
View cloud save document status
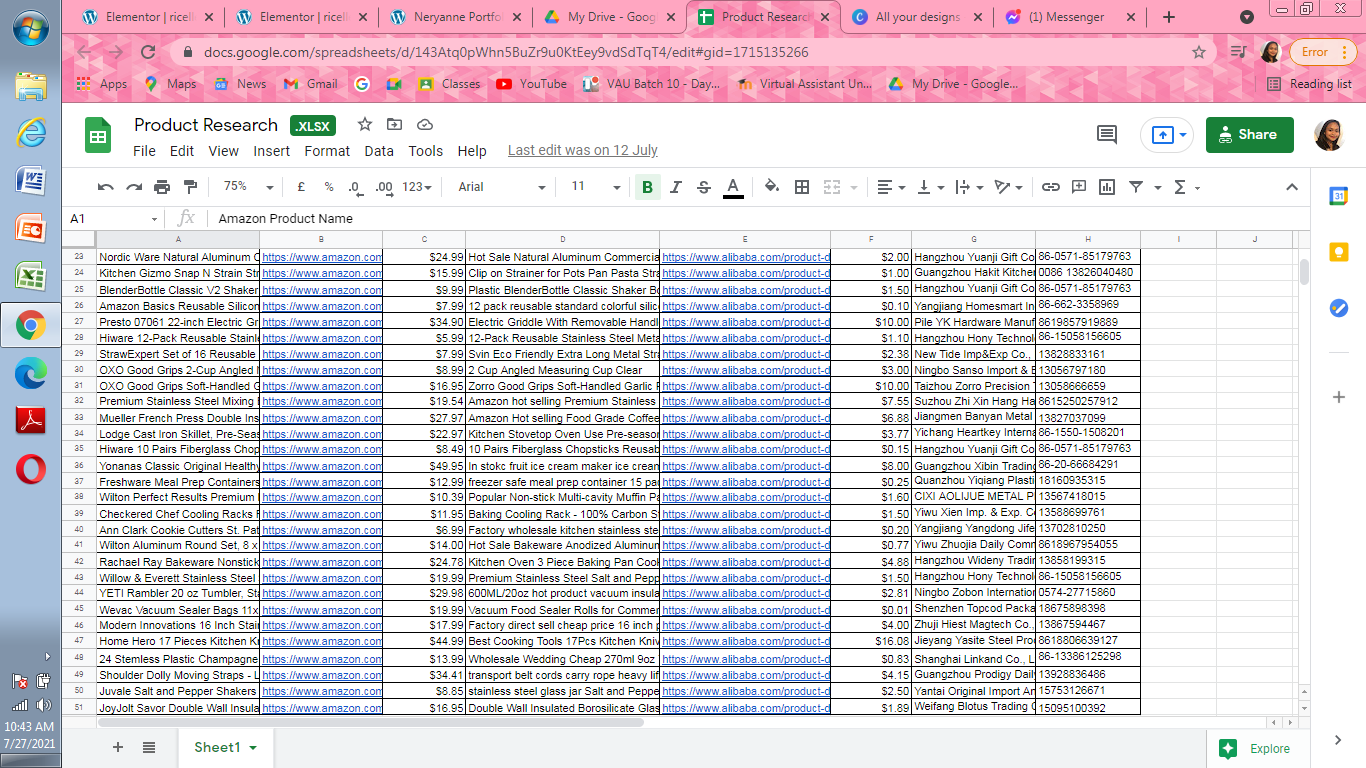pyautogui.click(x=425, y=124)
